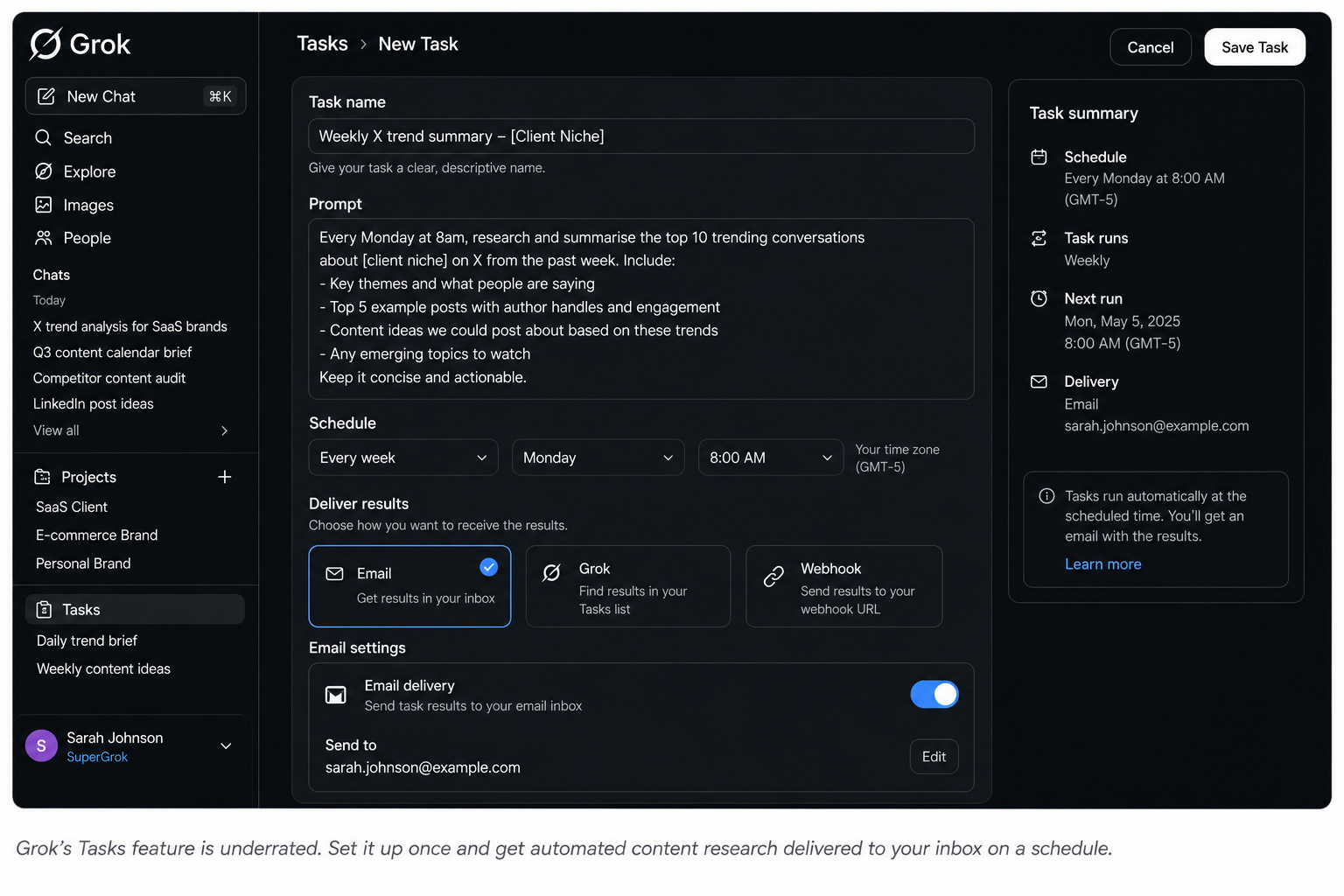1344x896 pixels.
Task: Expand chats with View all
Action: [131, 430]
